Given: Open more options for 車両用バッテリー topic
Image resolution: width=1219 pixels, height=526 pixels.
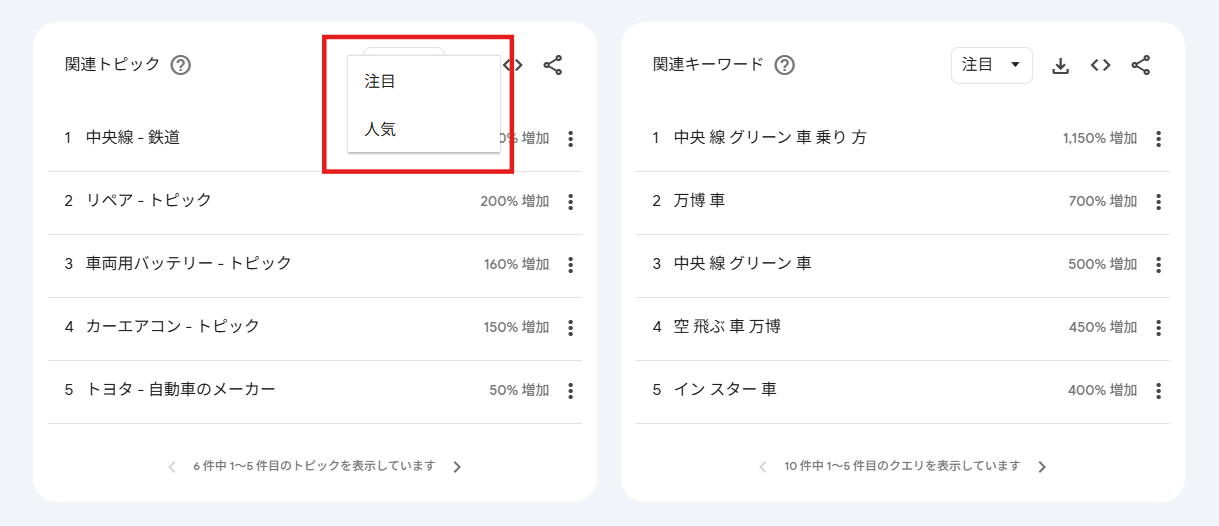Looking at the screenshot, I should coord(570,264).
